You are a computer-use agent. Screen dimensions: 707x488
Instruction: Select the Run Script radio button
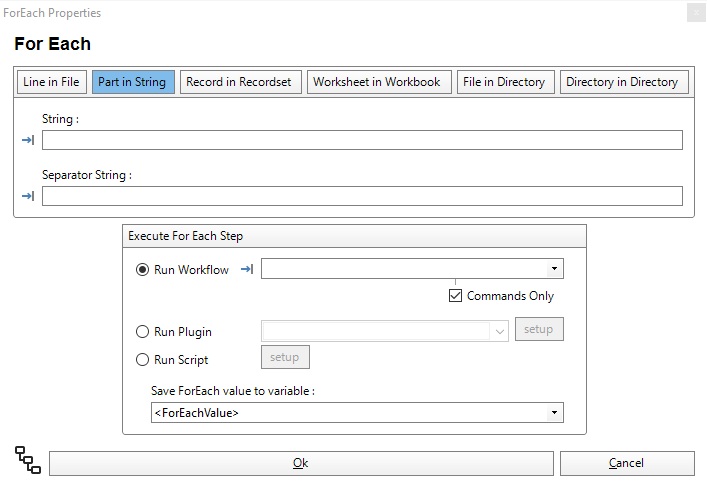click(x=142, y=359)
